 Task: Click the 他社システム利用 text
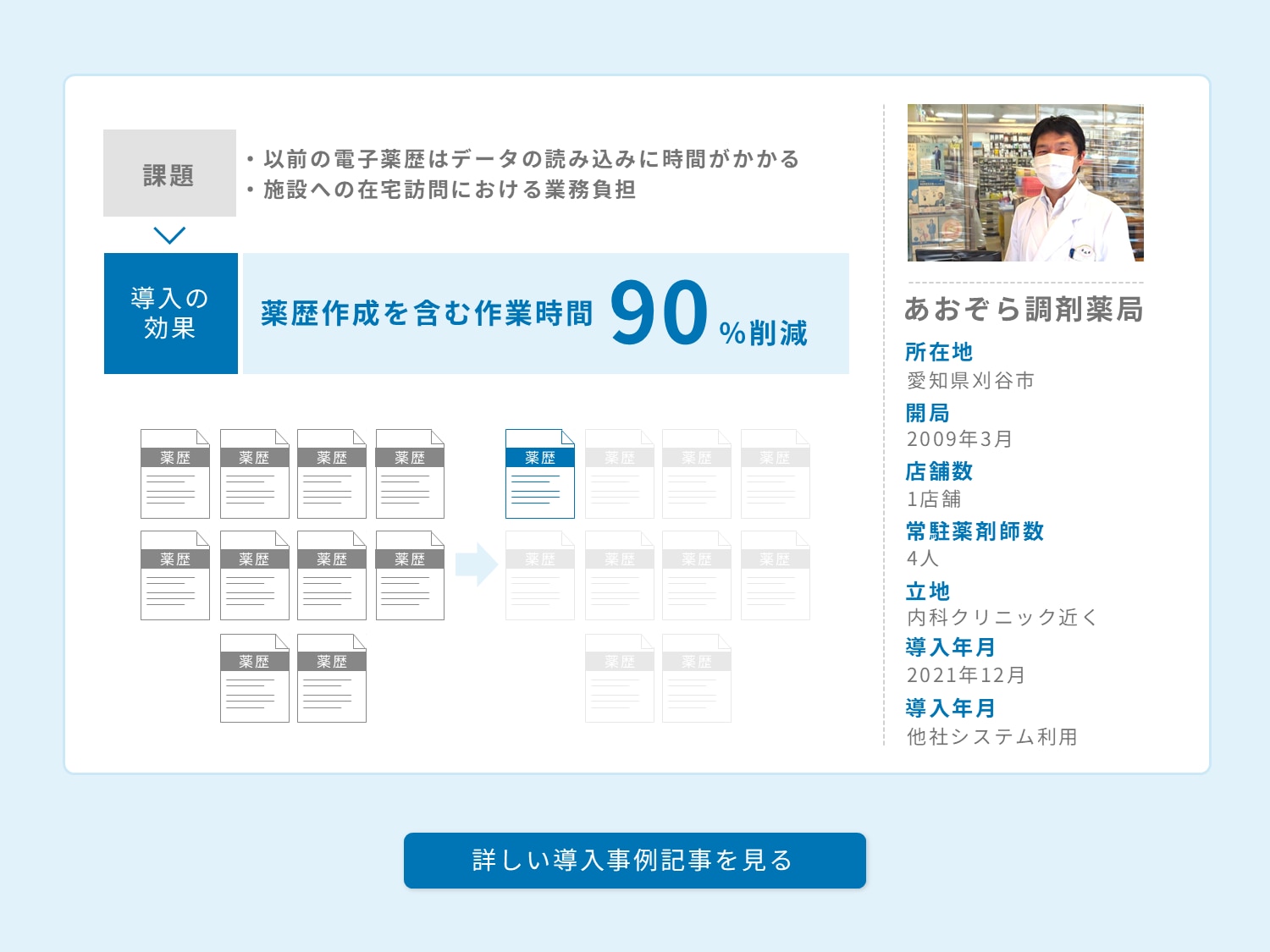click(991, 737)
